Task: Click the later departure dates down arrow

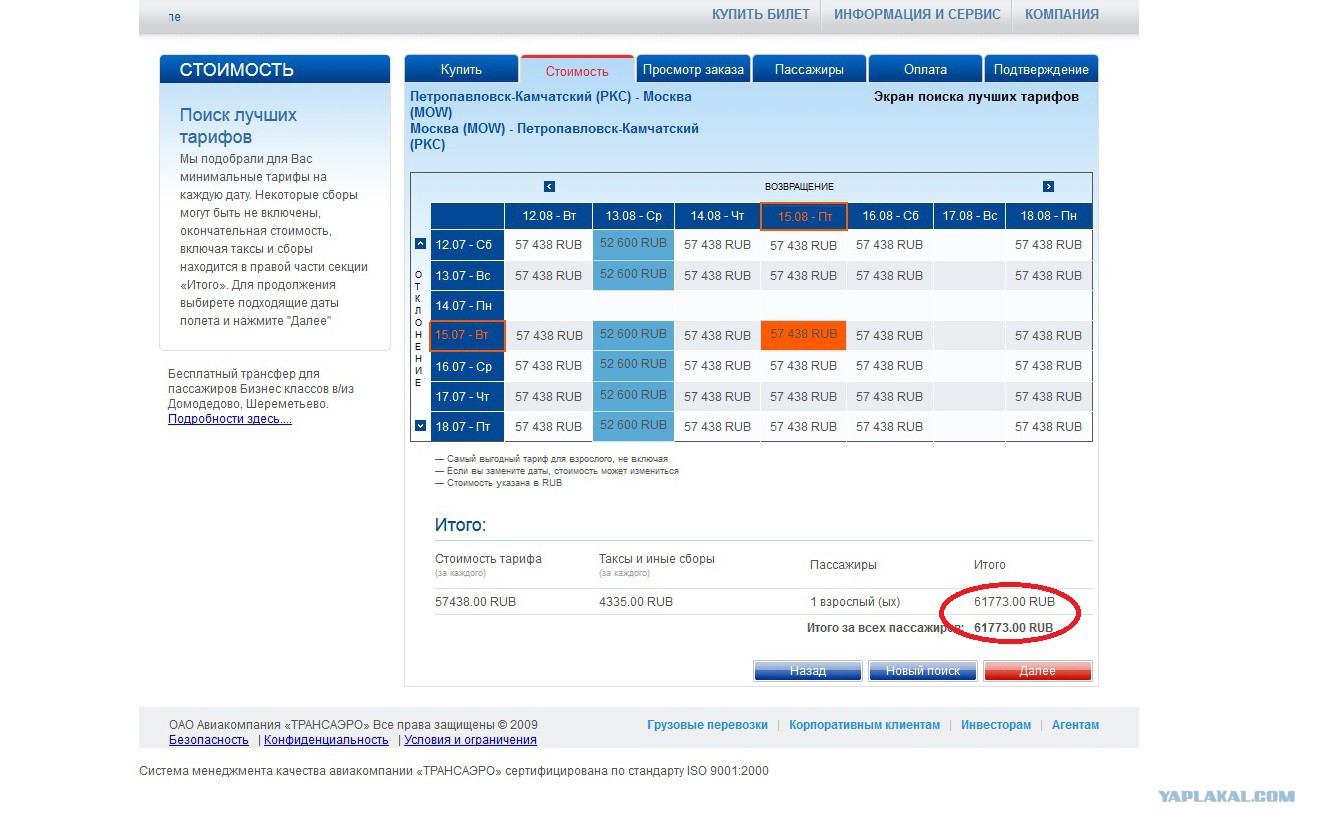Action: click(420, 426)
